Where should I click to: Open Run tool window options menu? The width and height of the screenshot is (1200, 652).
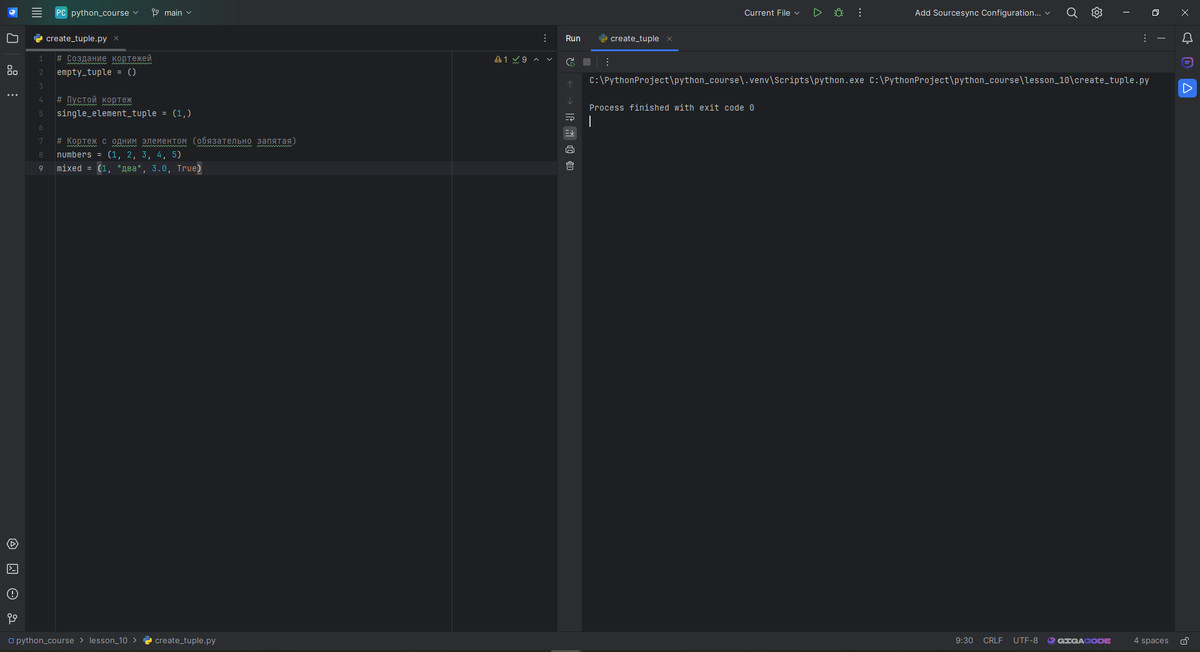point(1145,39)
